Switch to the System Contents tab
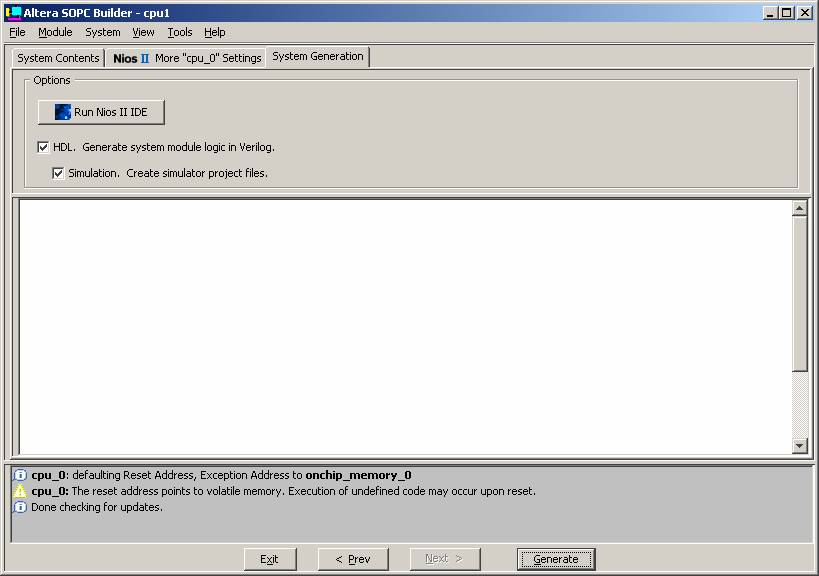 [58, 58]
